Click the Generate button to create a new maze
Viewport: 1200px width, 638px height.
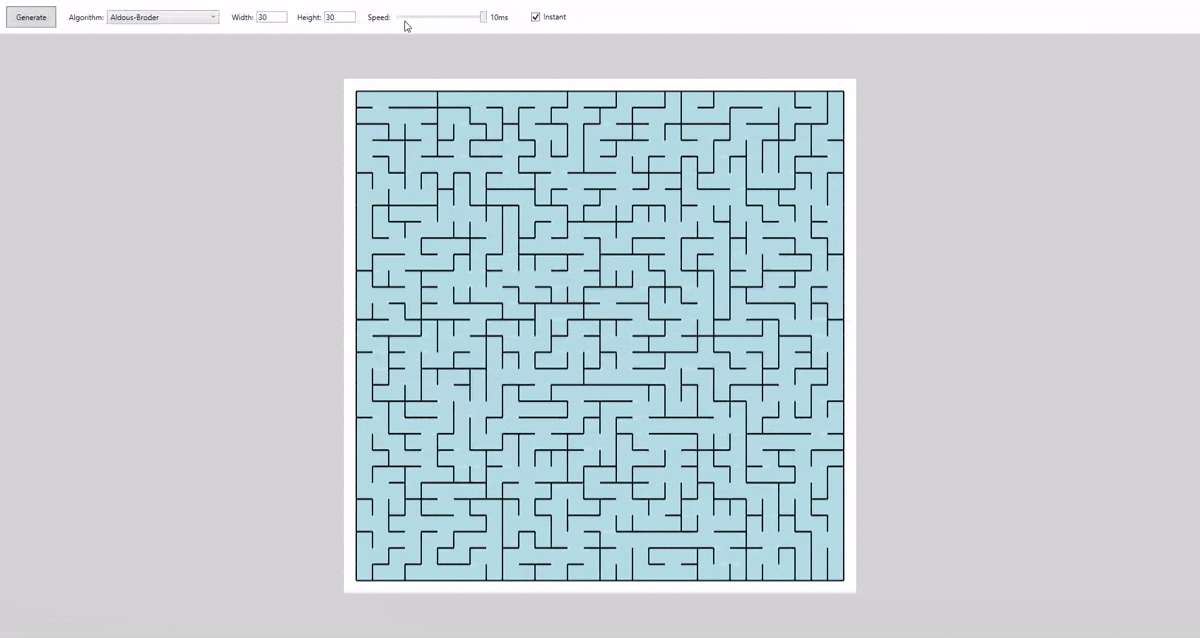30,16
